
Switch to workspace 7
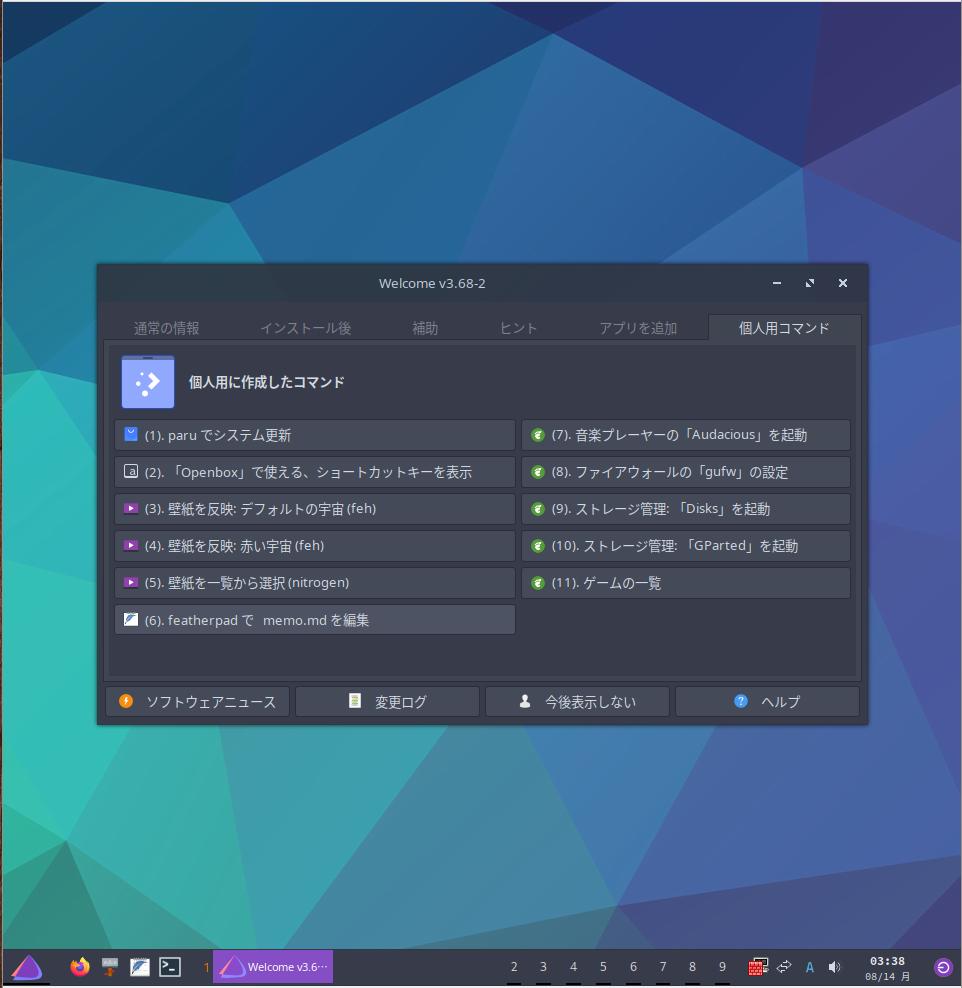click(663, 967)
